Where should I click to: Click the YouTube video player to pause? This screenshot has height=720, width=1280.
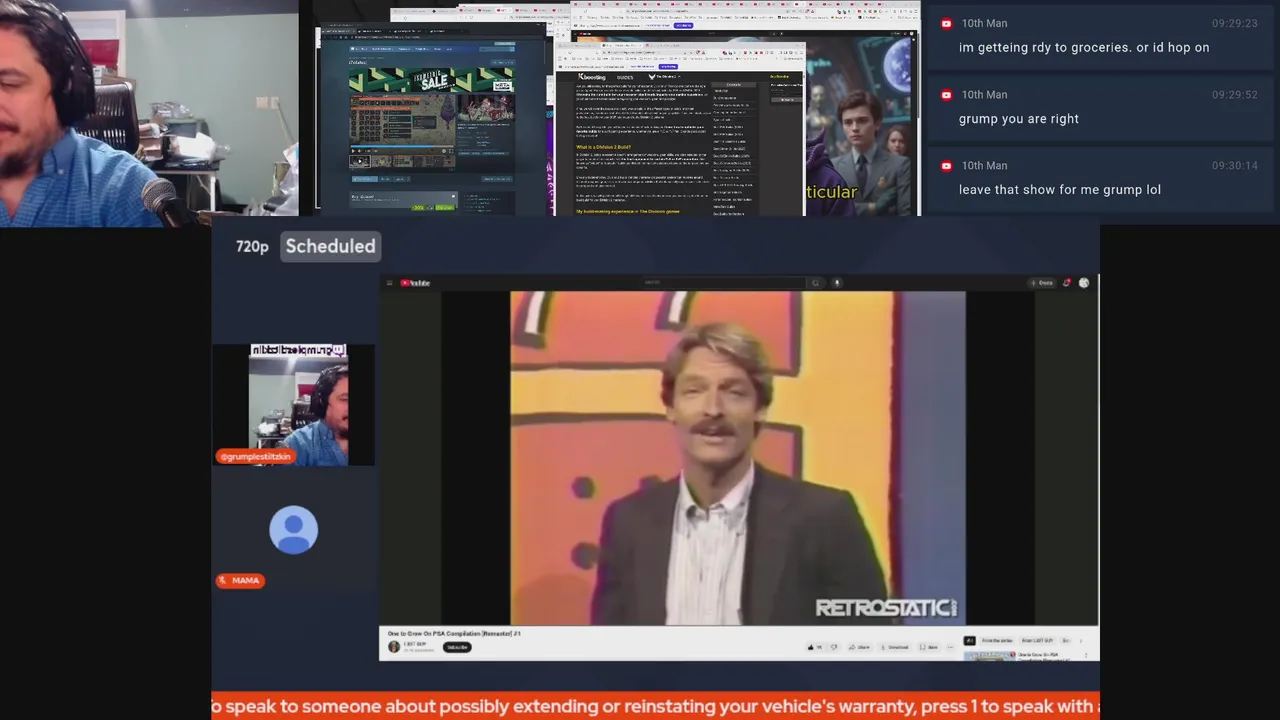point(738,458)
